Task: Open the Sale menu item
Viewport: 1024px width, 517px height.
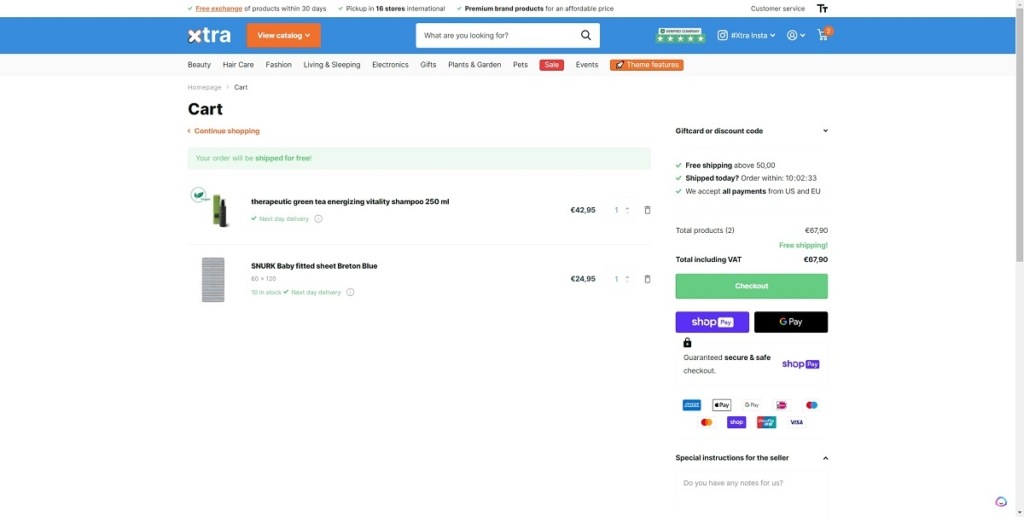Action: click(x=551, y=65)
